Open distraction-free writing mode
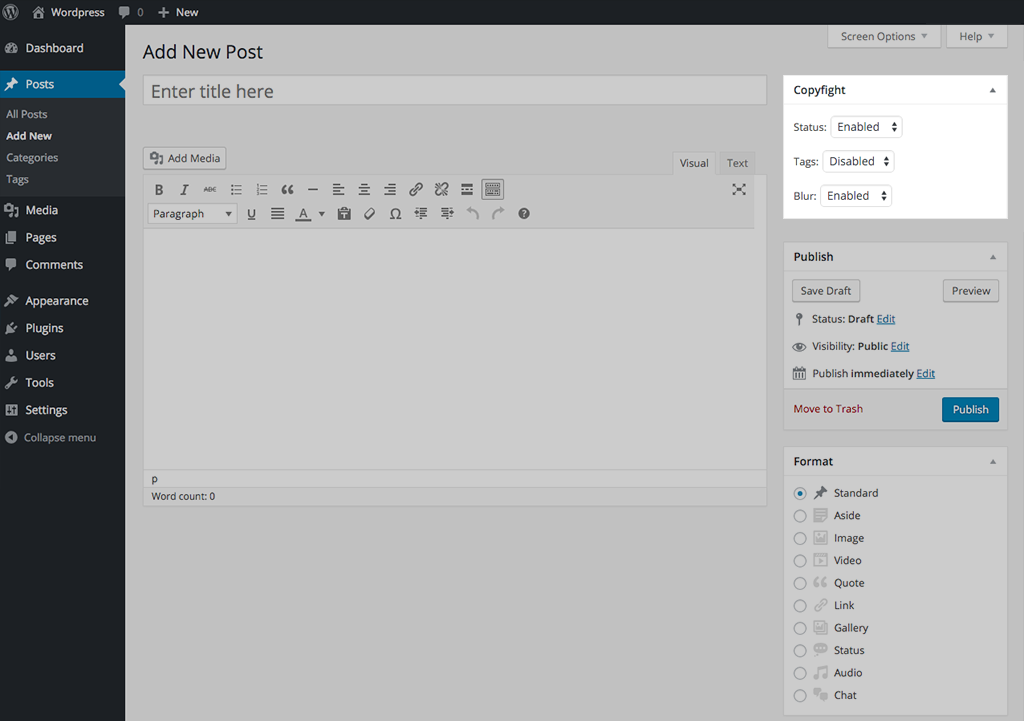The image size is (1024, 721). [739, 189]
